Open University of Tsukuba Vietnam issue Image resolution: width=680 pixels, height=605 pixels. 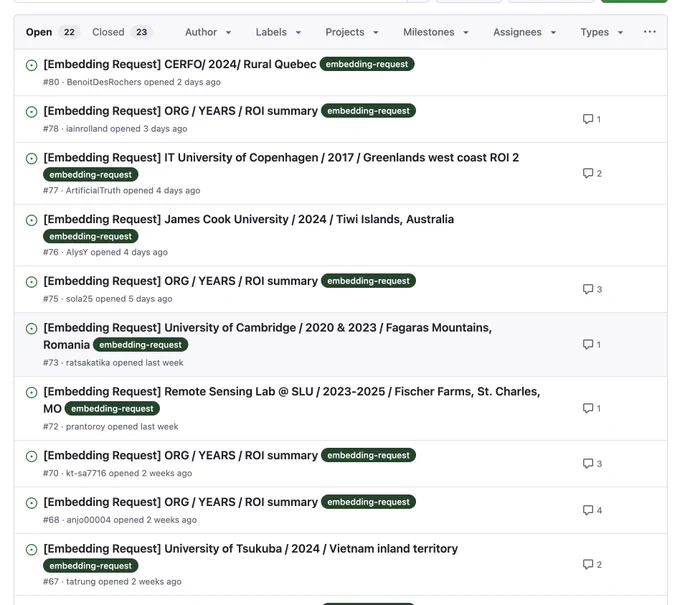pos(251,549)
